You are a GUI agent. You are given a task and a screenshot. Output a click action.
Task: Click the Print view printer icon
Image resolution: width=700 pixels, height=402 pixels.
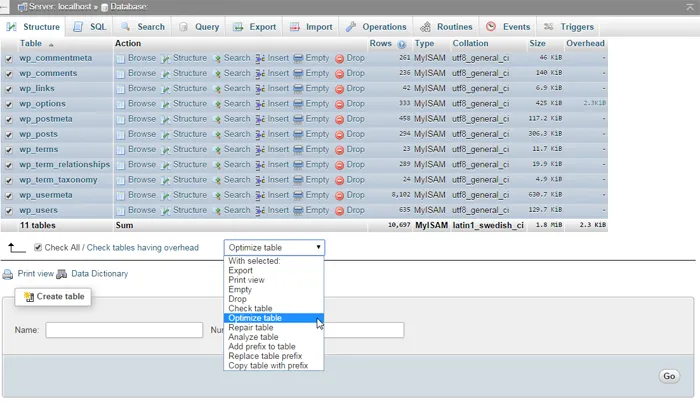(x=8, y=274)
